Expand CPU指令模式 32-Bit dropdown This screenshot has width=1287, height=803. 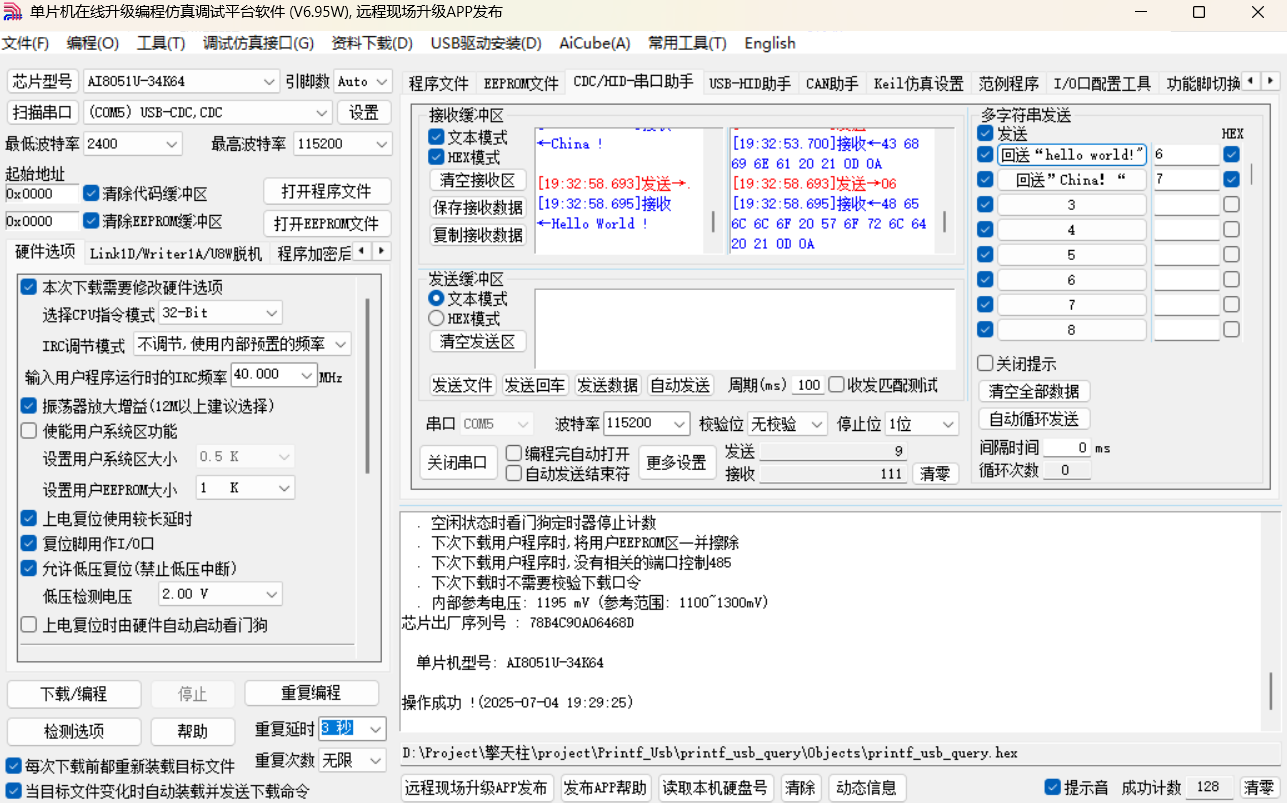pos(219,313)
